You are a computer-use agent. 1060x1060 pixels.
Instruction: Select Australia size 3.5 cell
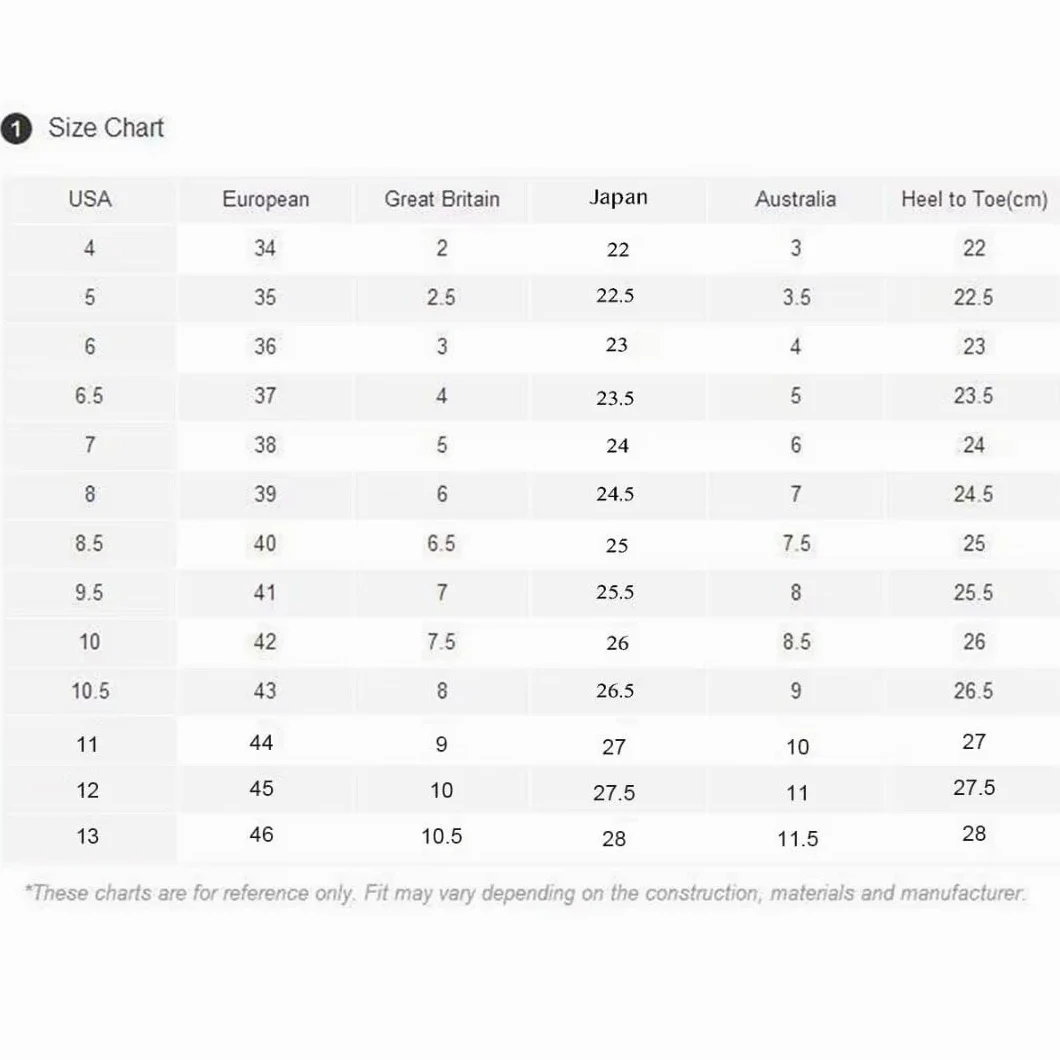[x=796, y=297]
